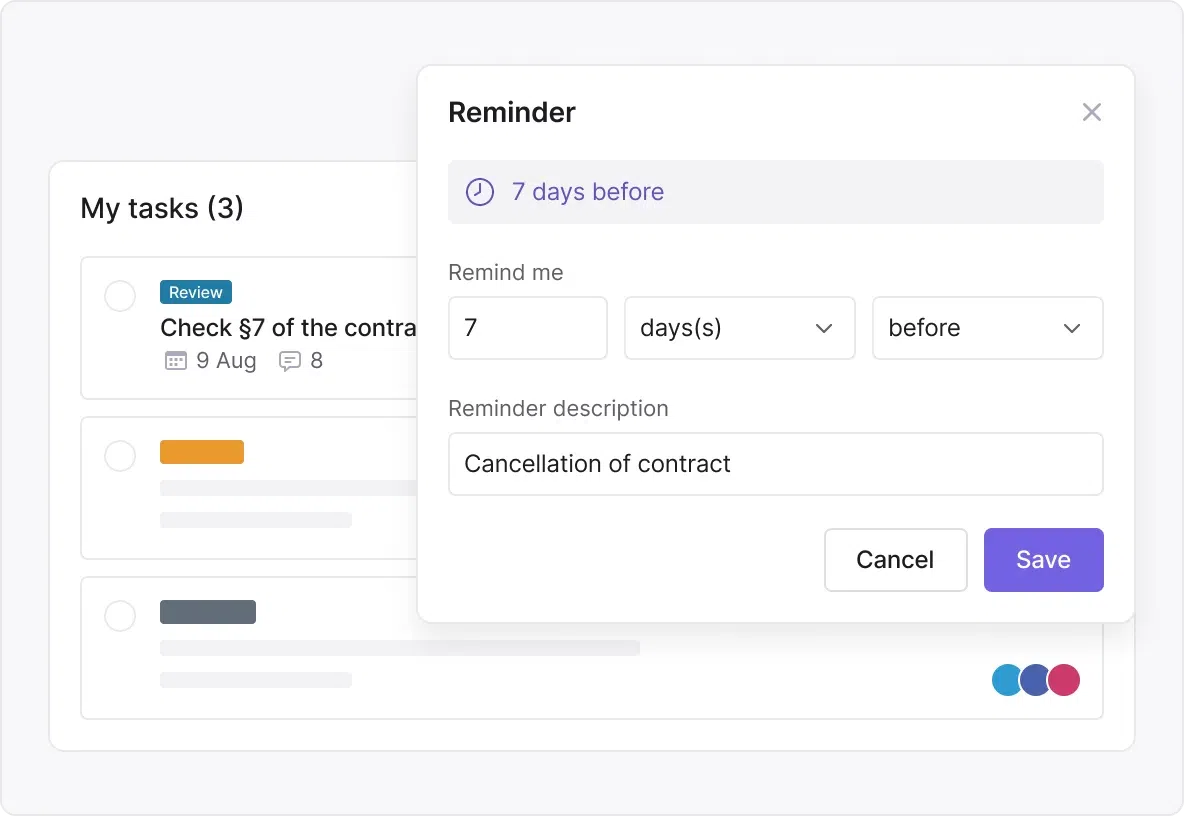Click the blue avatar circle
The height and width of the screenshot is (816, 1184).
pyautogui.click(x=1007, y=680)
